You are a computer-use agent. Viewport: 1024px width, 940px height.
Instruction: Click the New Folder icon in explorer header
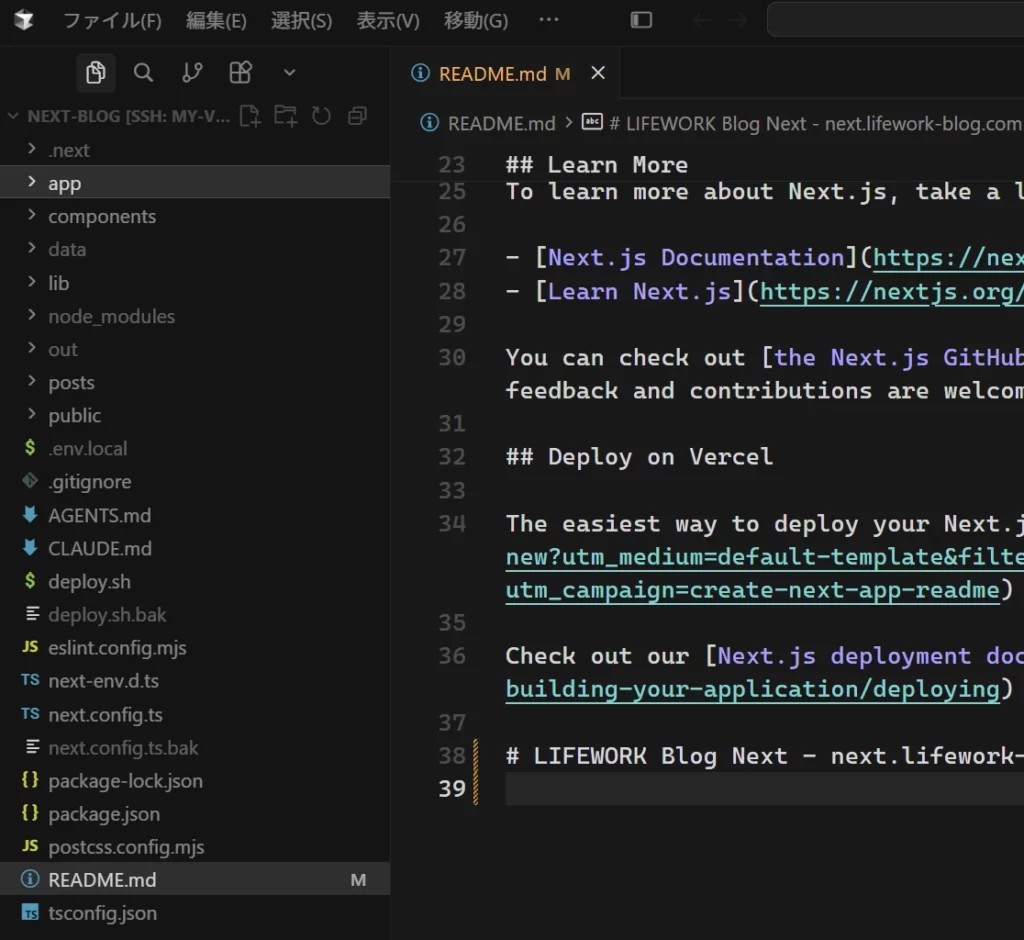285,116
